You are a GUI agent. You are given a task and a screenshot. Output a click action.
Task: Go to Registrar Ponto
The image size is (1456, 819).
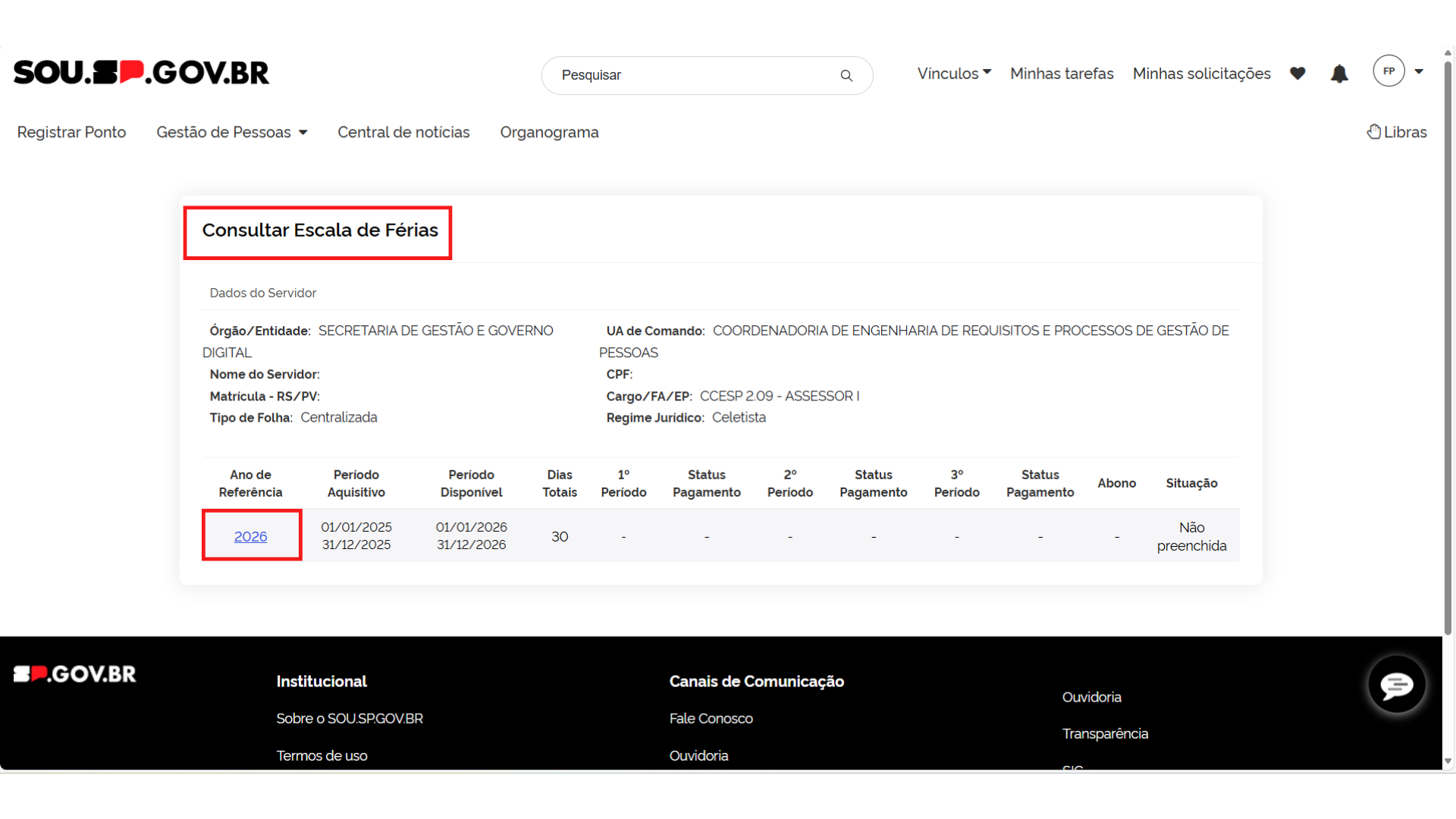tap(71, 133)
